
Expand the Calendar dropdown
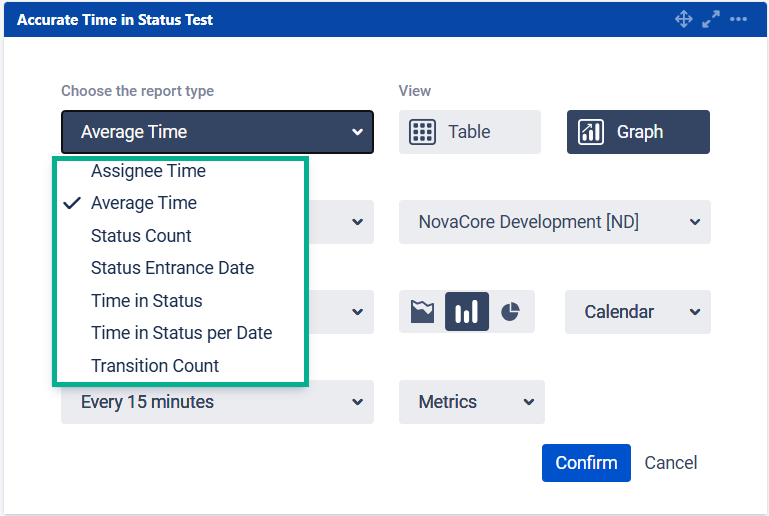pyautogui.click(x=637, y=312)
